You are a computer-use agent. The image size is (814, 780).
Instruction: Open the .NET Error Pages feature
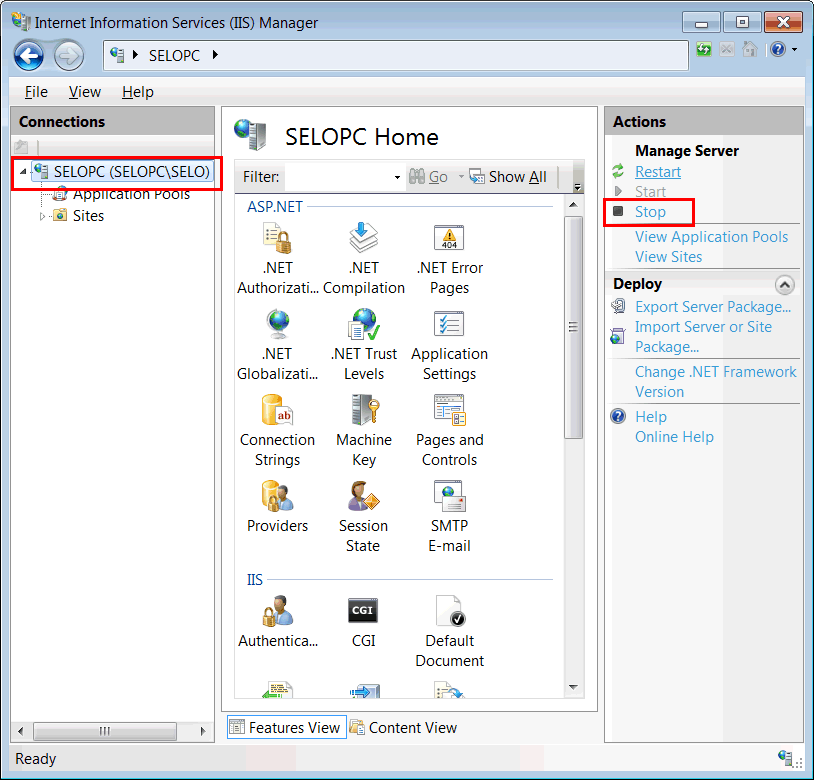(450, 258)
